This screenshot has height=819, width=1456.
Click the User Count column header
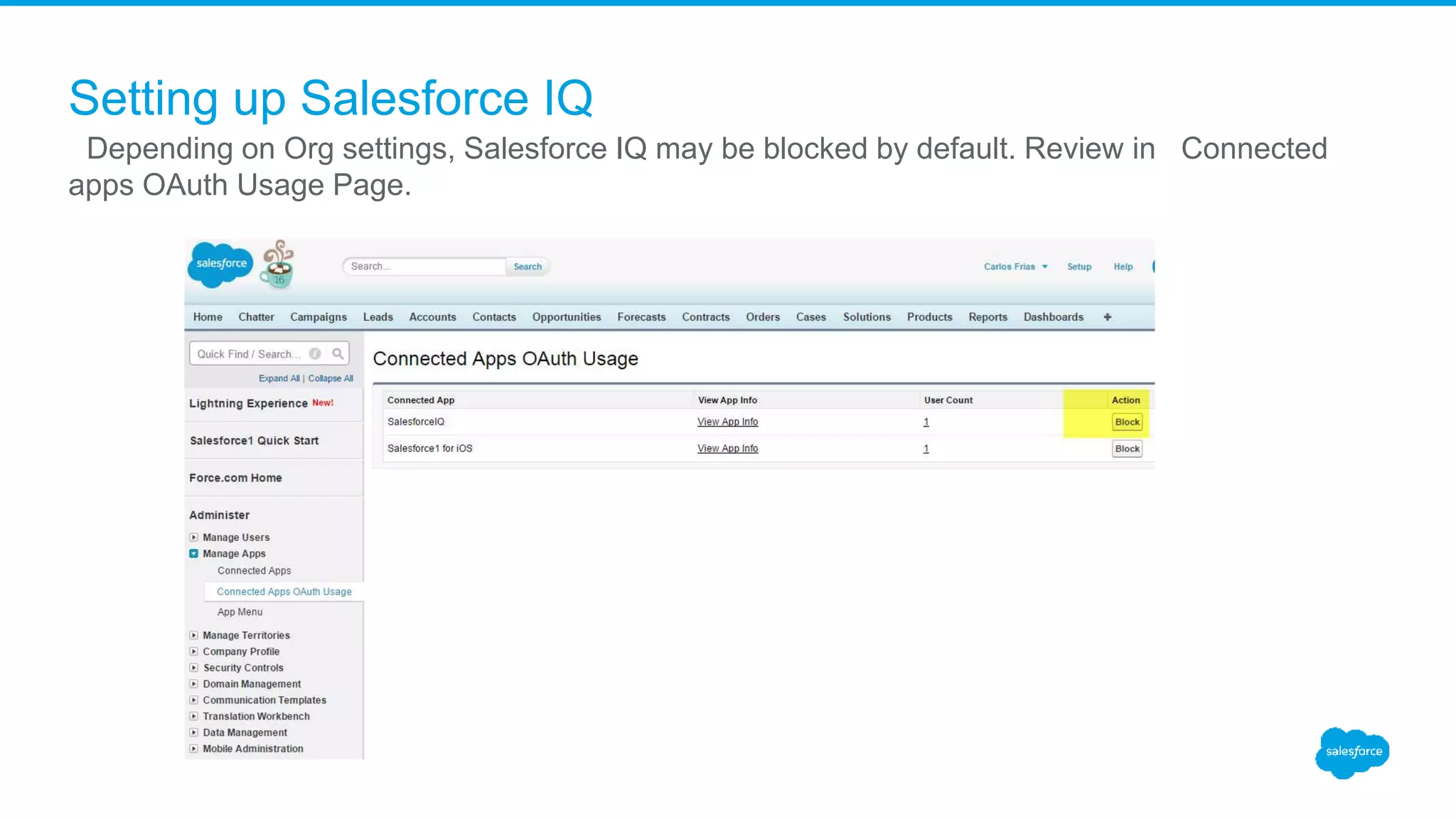click(x=948, y=400)
